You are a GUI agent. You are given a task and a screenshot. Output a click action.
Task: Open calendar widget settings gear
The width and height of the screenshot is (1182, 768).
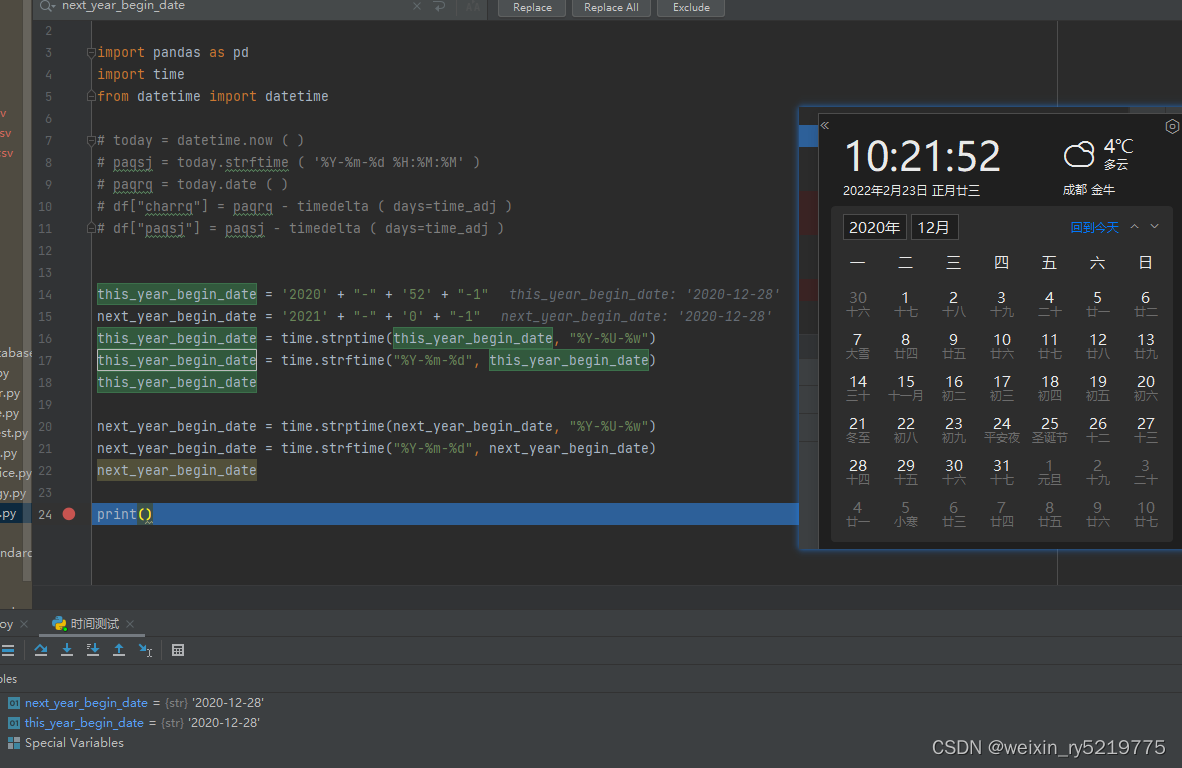[x=1172, y=127]
